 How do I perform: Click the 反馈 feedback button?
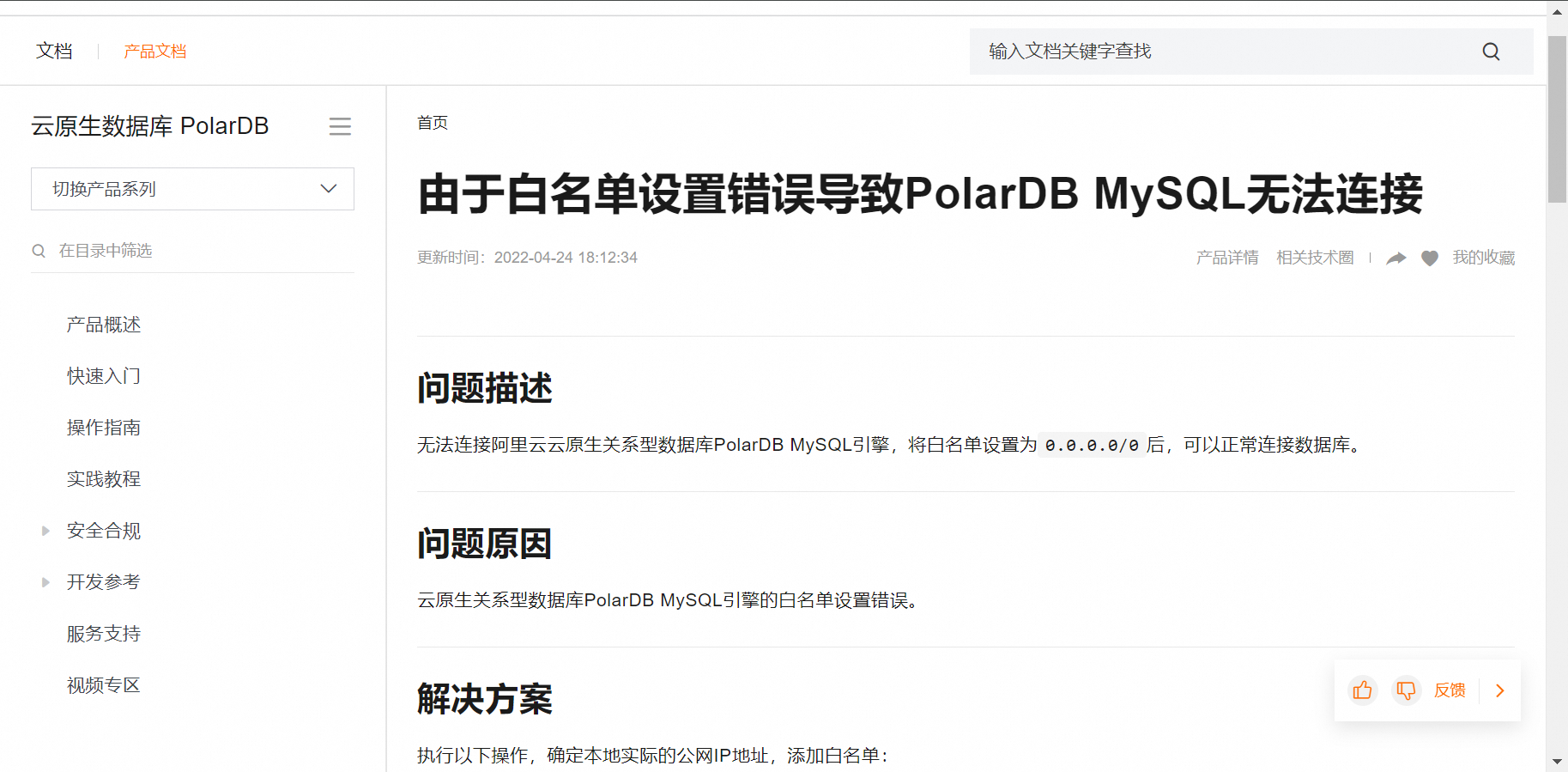coord(1450,690)
